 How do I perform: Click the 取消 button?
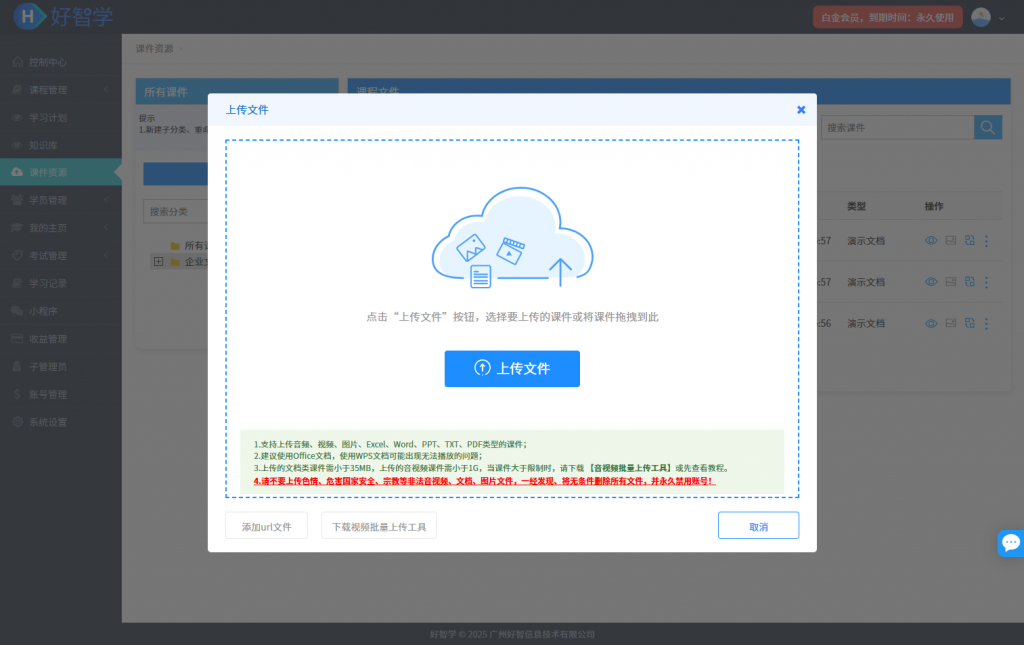pyautogui.click(x=758, y=526)
